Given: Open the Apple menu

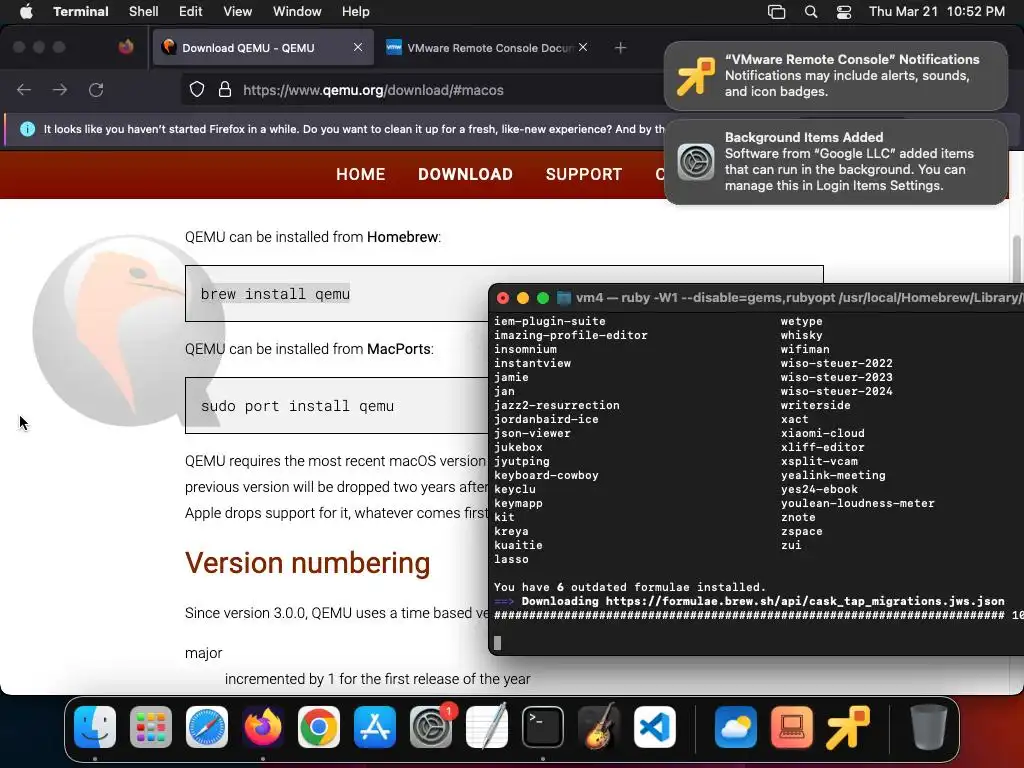Looking at the screenshot, I should (26, 11).
